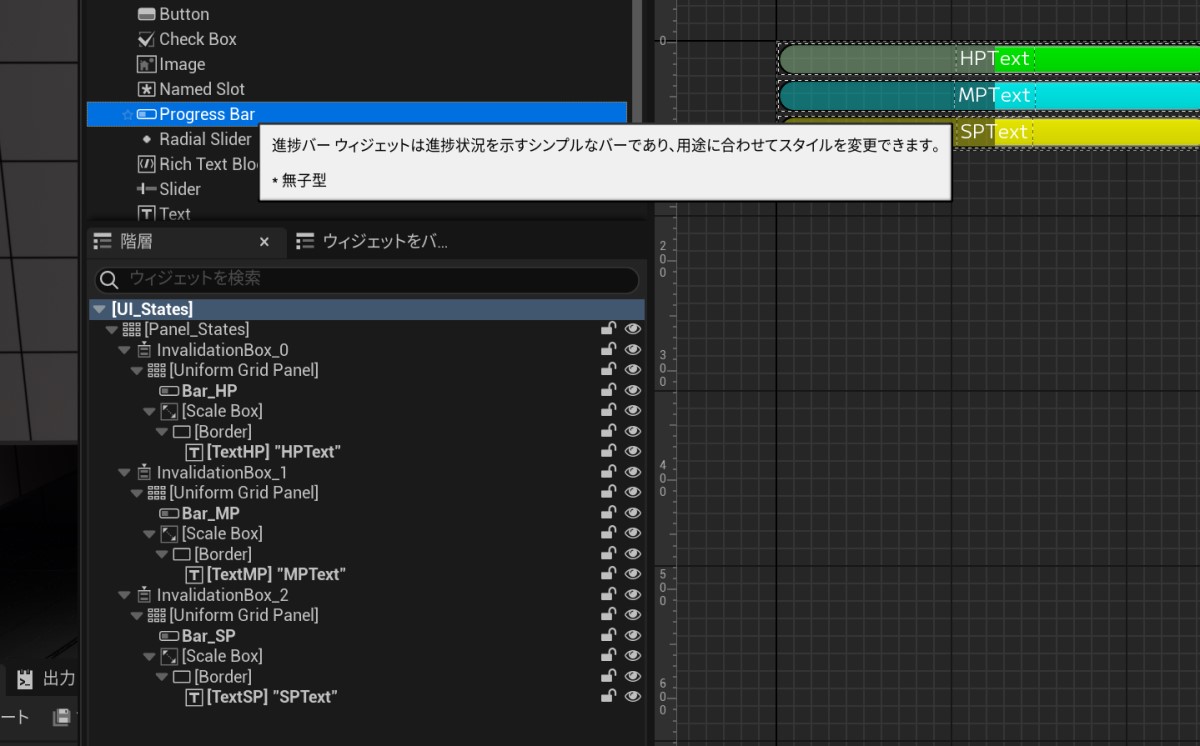Select the [Border] containing TextMP
1200x746 pixels.
coord(213,554)
